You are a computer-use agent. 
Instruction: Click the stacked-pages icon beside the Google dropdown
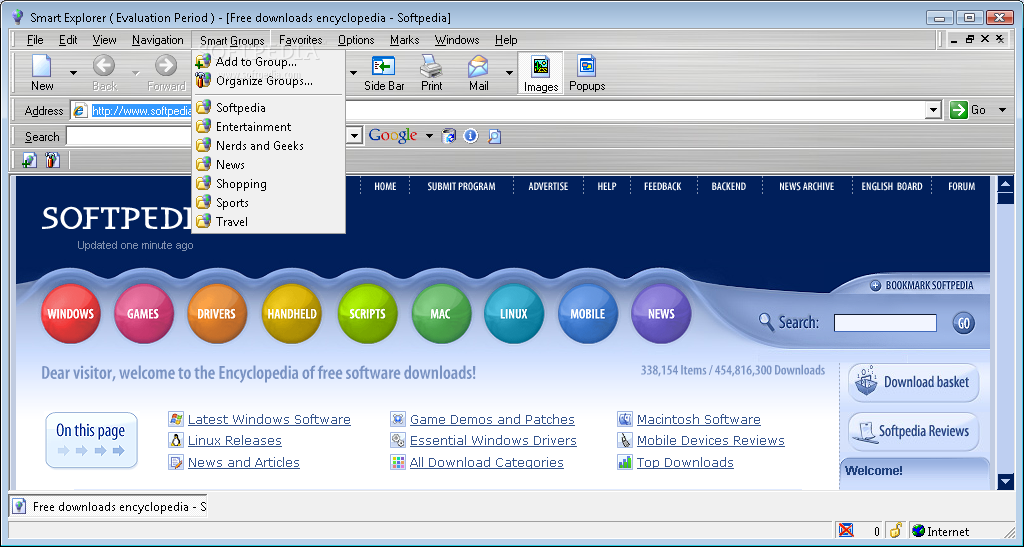tap(449, 136)
